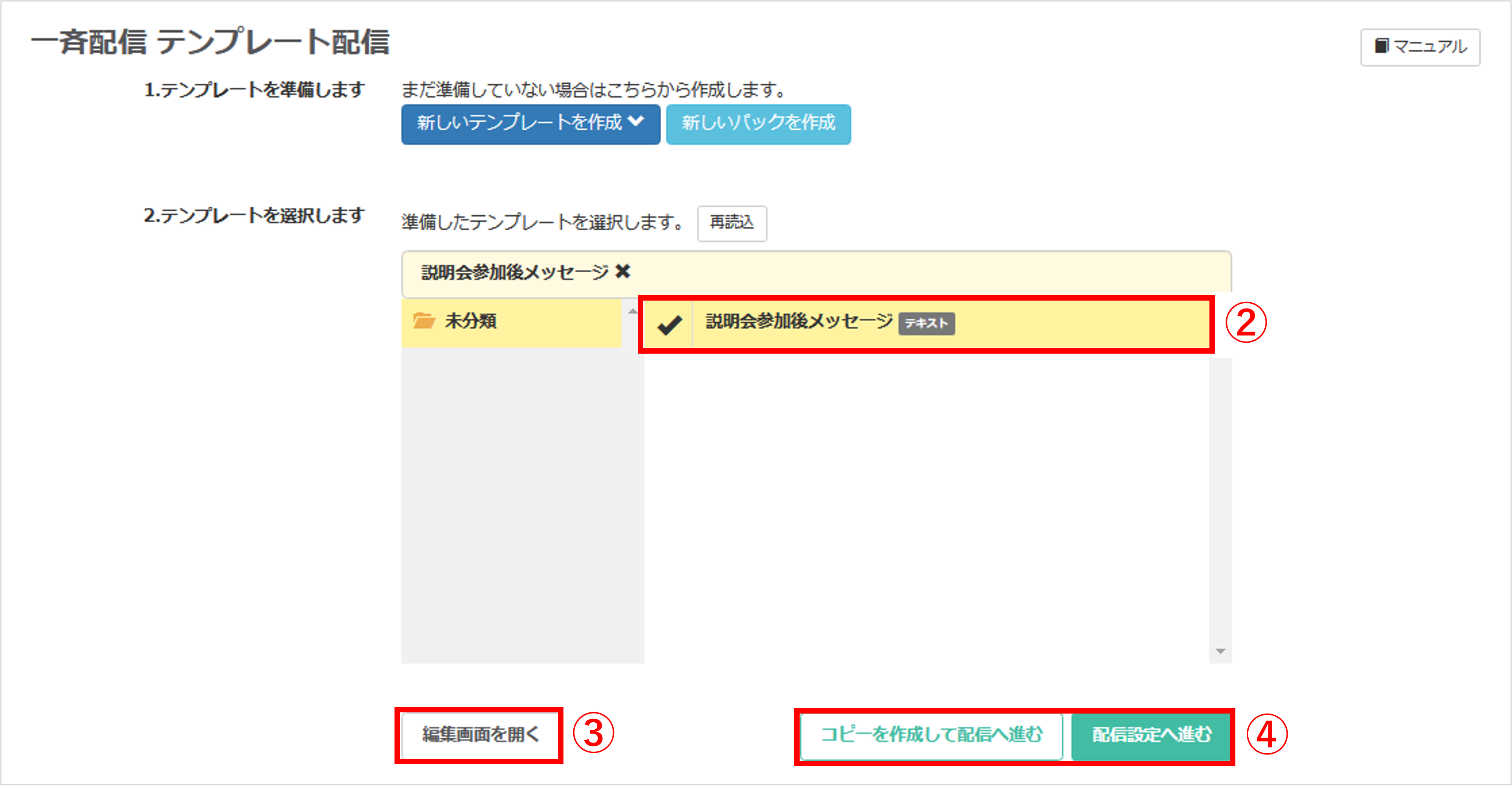Click 説明会参加後メッセージ template name in list

(798, 322)
